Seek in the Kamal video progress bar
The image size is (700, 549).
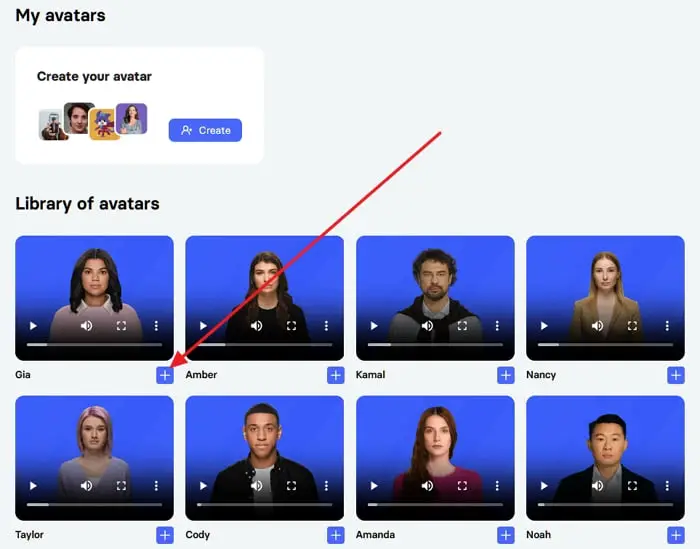coord(435,345)
